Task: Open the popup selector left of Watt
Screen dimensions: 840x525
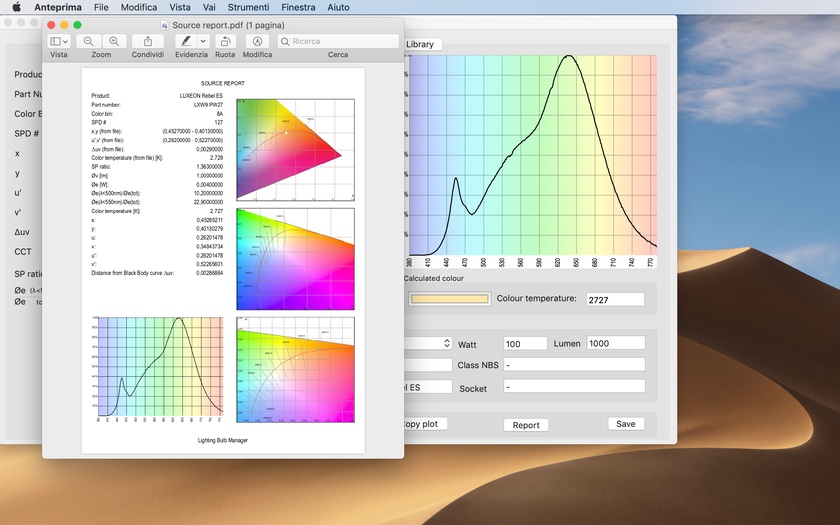Action: coord(428,343)
